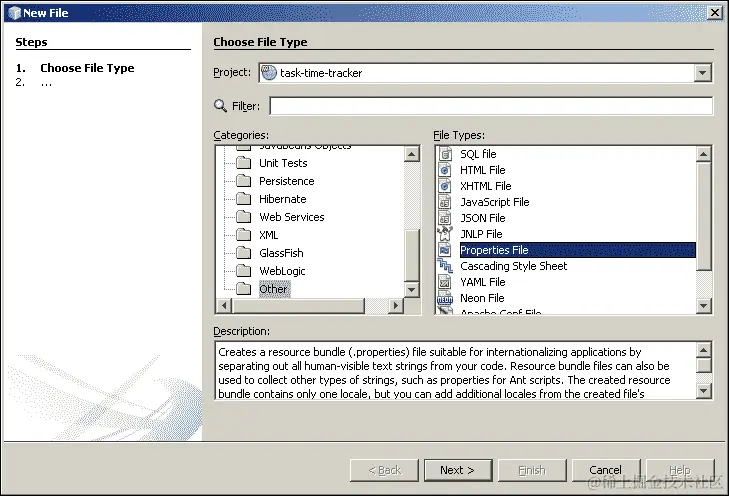729x496 pixels.
Task: Select the GlassFish category
Action: pos(281,253)
